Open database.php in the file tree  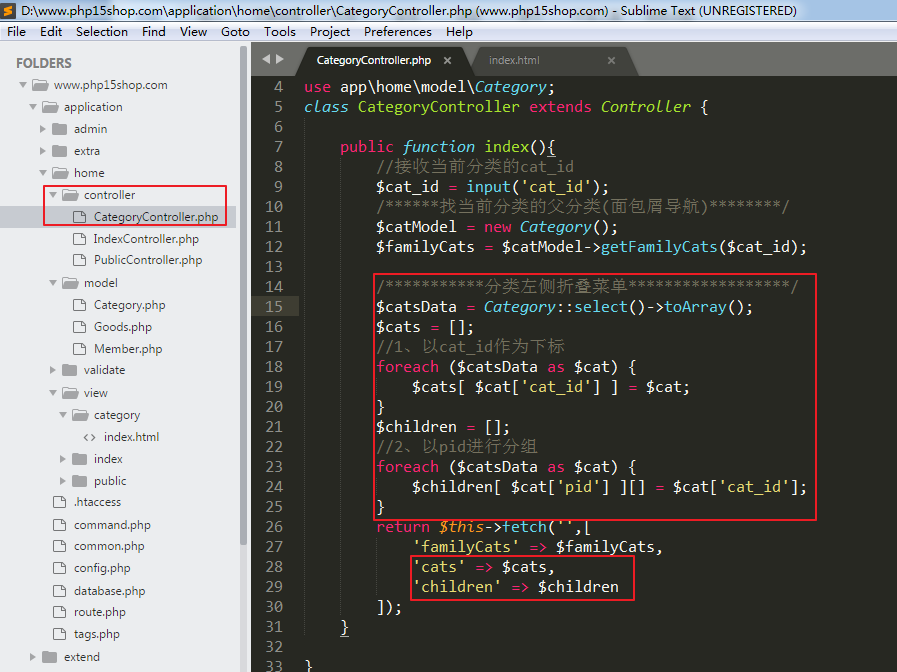click(109, 591)
